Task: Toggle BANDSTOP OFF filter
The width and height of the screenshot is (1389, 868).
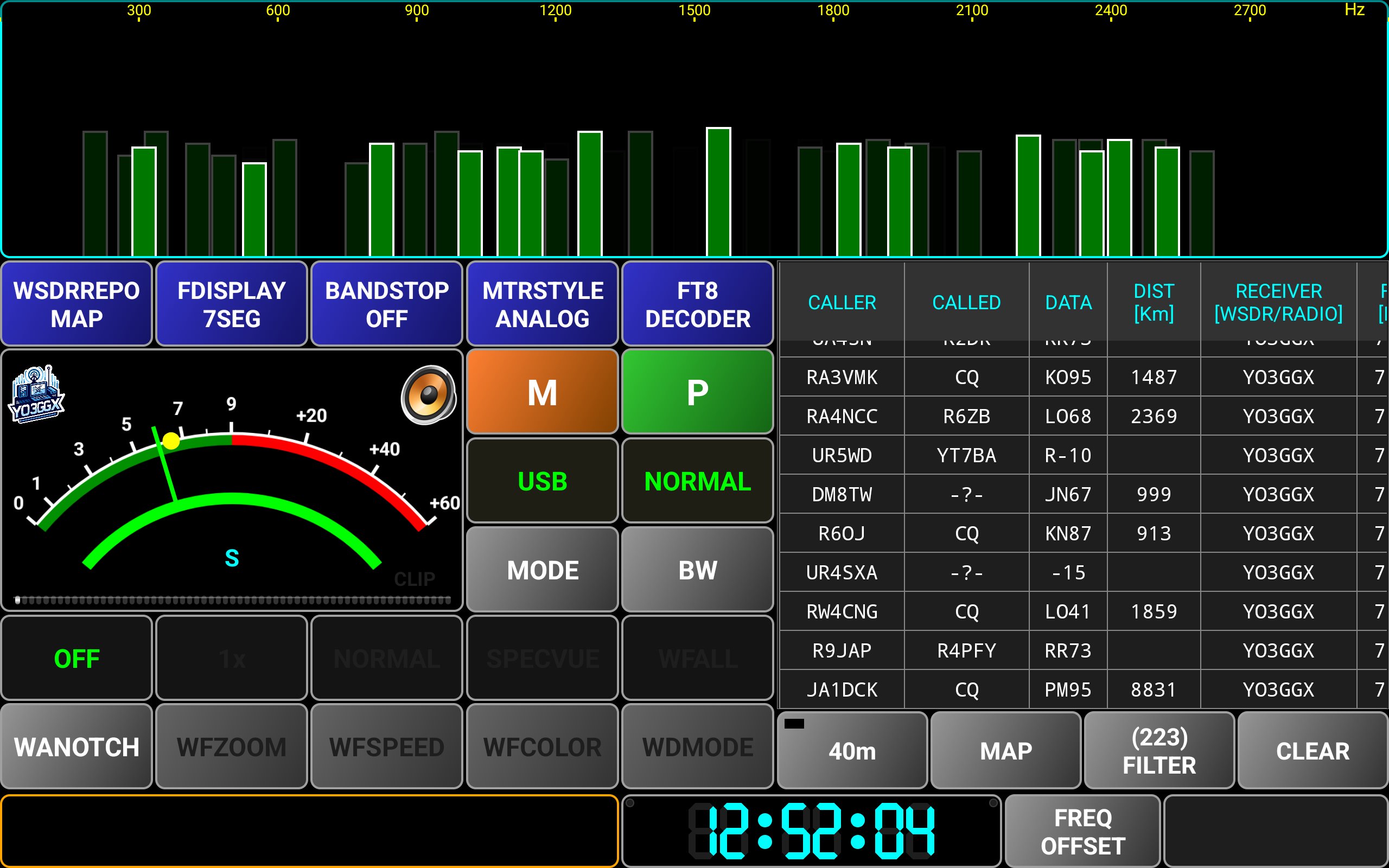Action: 386,304
